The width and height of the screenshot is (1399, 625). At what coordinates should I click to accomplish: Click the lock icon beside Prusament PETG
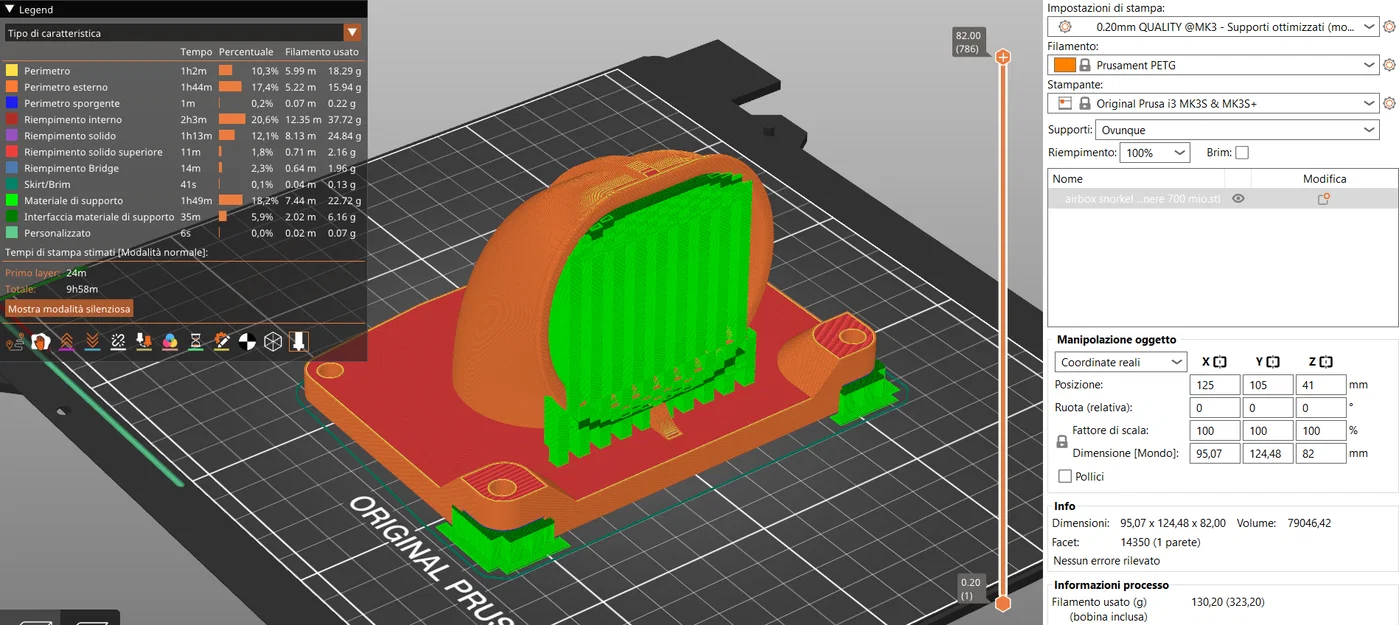point(1085,65)
